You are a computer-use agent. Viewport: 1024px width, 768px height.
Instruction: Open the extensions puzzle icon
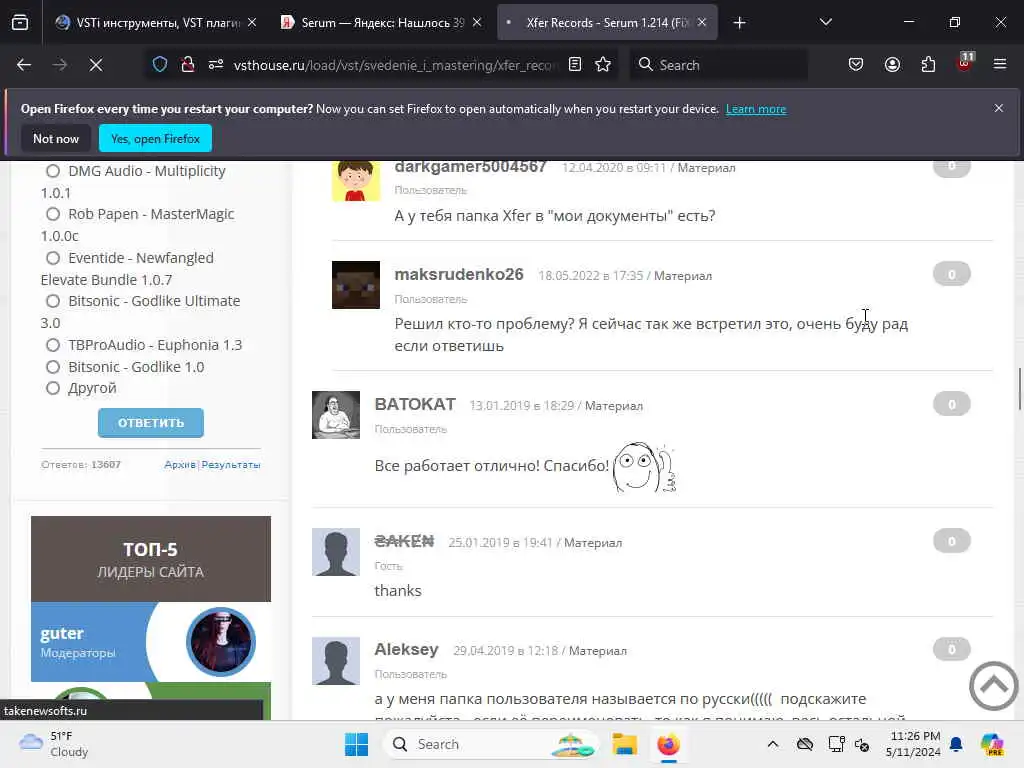(x=928, y=65)
